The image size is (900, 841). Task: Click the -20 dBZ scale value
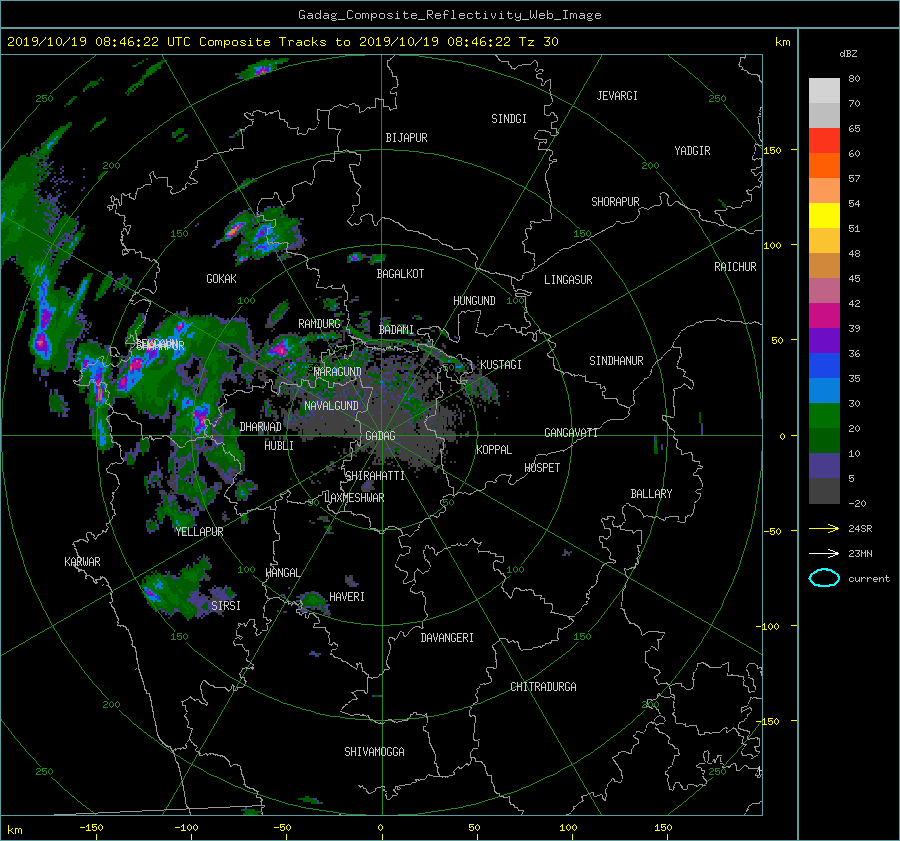[x=857, y=503]
